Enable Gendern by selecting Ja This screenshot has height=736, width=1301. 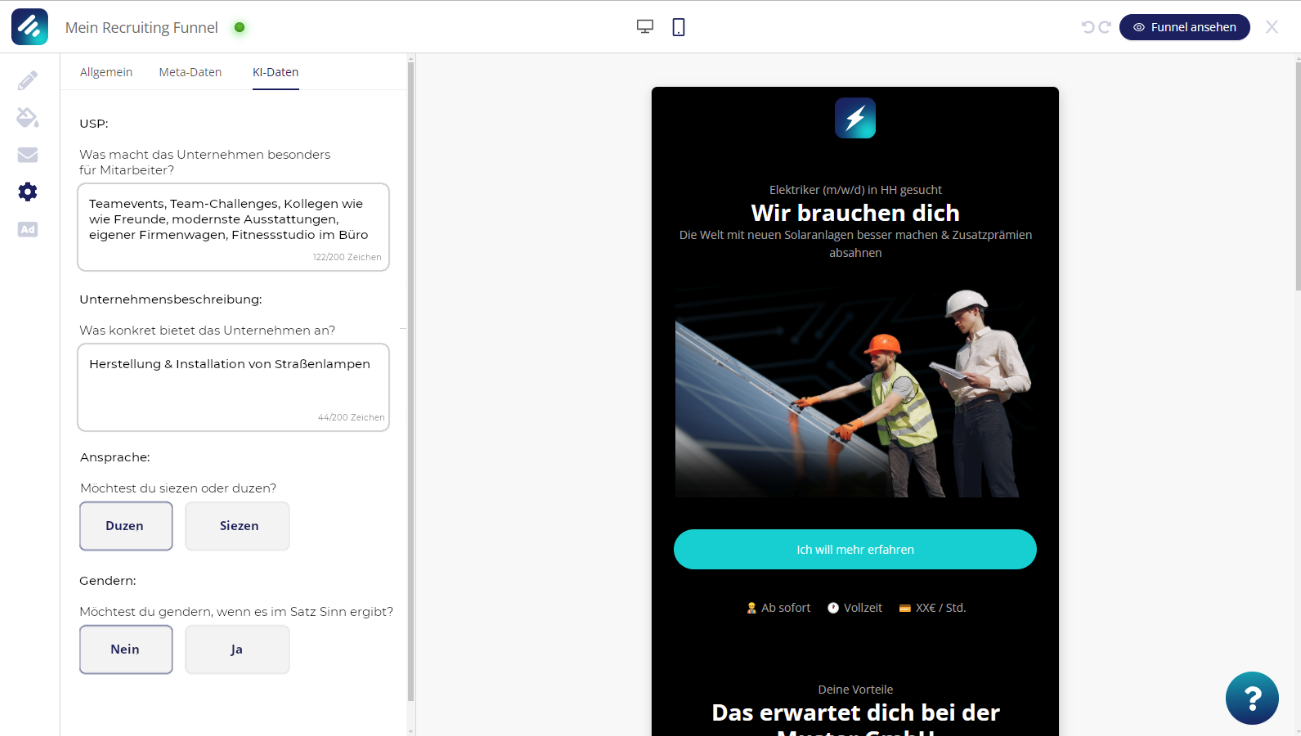237,648
